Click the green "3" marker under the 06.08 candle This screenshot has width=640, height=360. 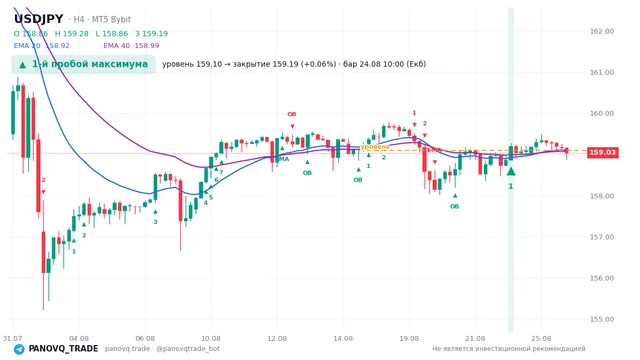click(155, 222)
